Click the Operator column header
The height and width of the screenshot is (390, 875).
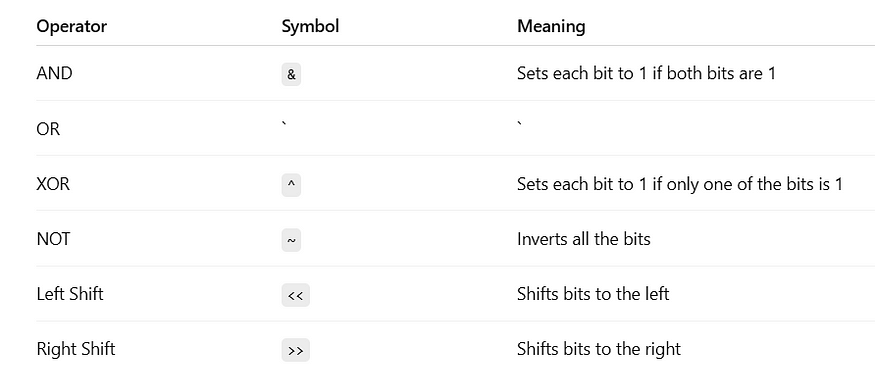(71, 26)
